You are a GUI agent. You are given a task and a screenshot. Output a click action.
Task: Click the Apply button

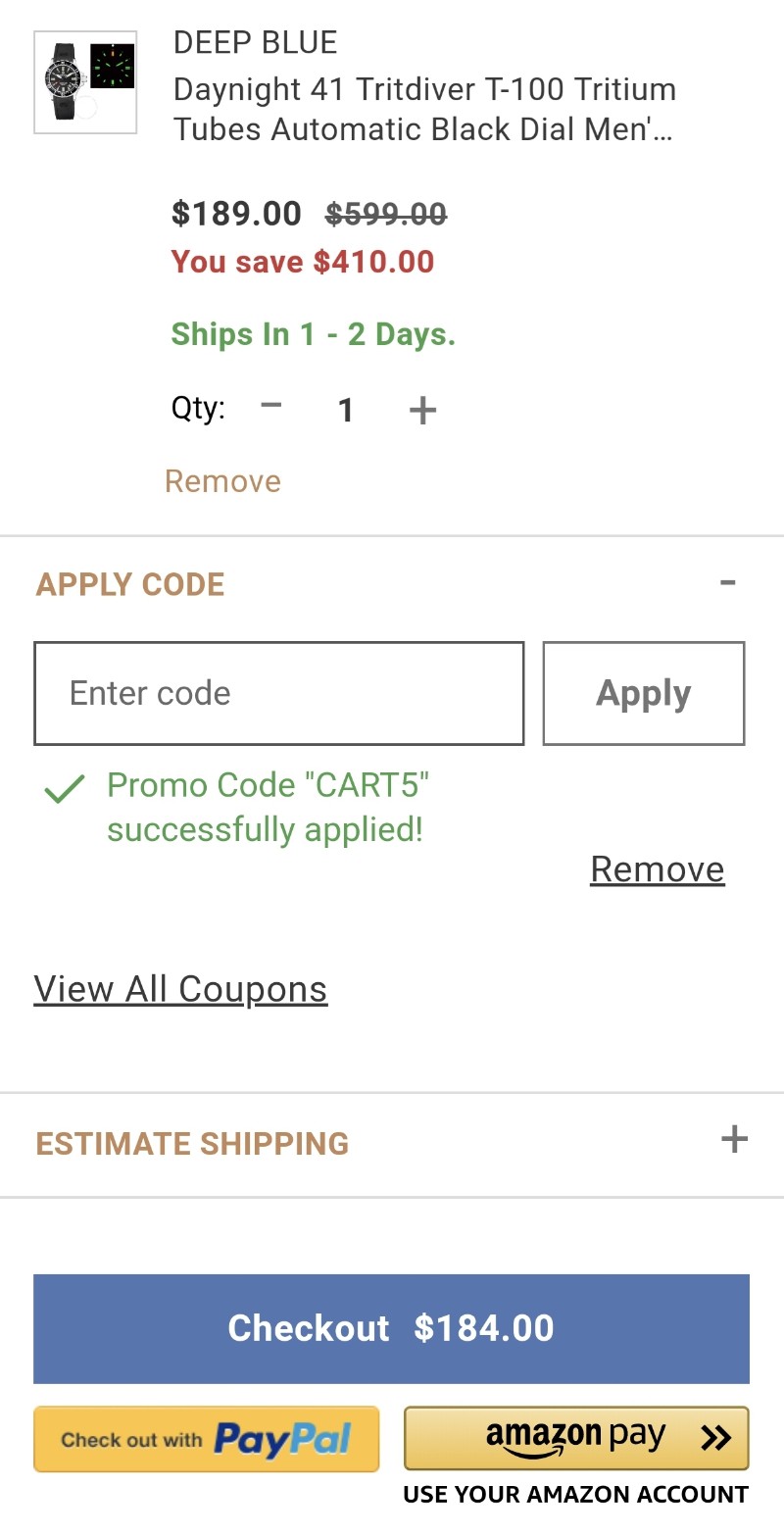coord(644,693)
